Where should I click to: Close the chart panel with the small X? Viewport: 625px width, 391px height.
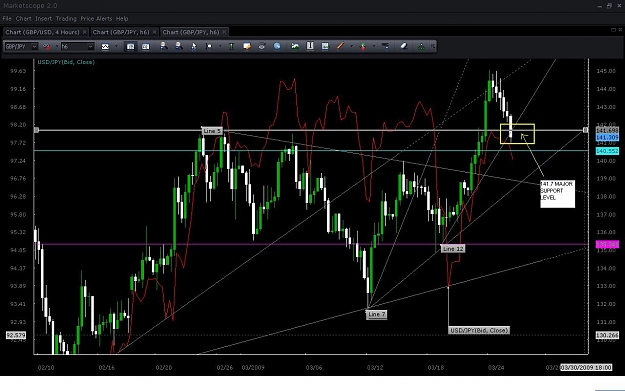[x=620, y=30]
